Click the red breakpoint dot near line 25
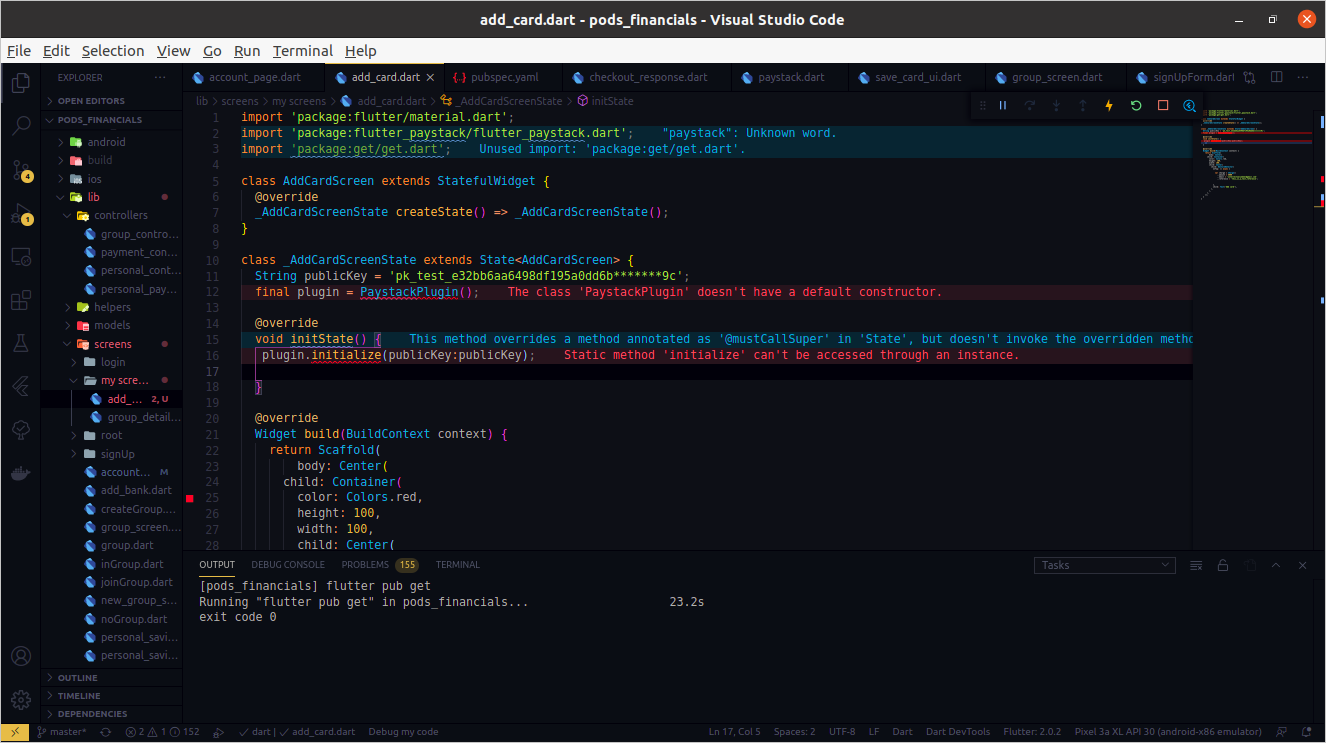 point(189,497)
